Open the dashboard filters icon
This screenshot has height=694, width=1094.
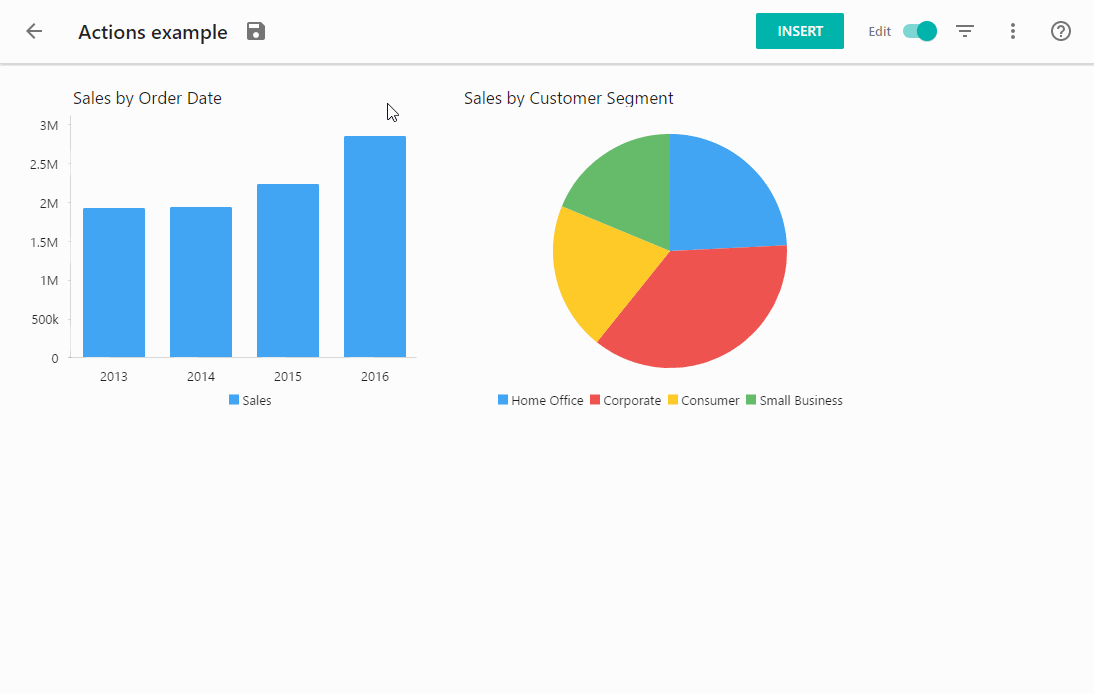(964, 31)
